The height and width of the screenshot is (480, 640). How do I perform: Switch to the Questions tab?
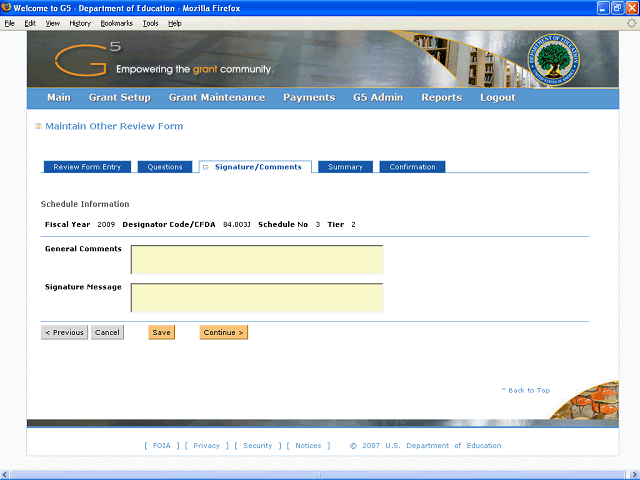(165, 167)
